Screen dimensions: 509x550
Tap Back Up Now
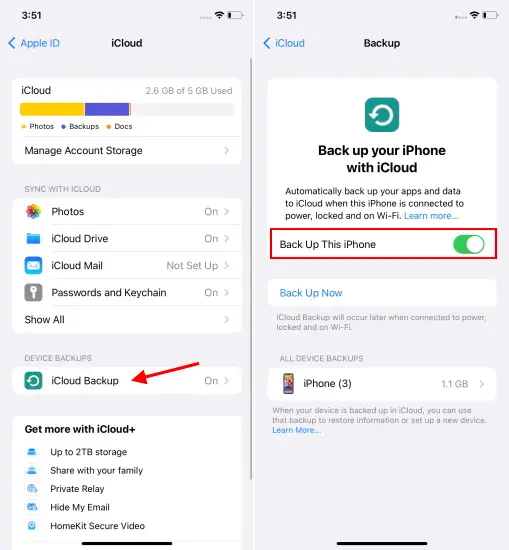311,293
